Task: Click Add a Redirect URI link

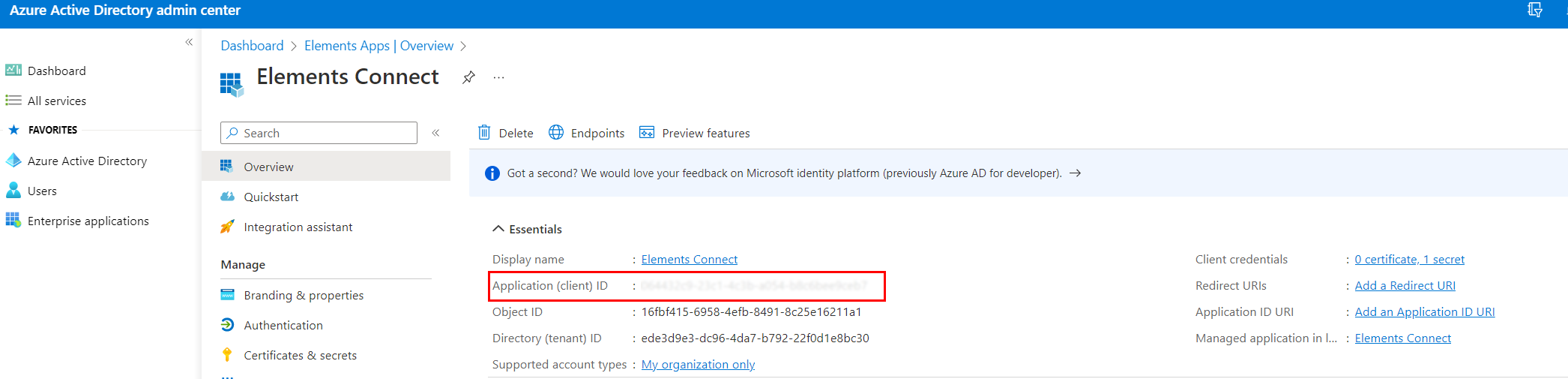Action: [x=1405, y=286]
